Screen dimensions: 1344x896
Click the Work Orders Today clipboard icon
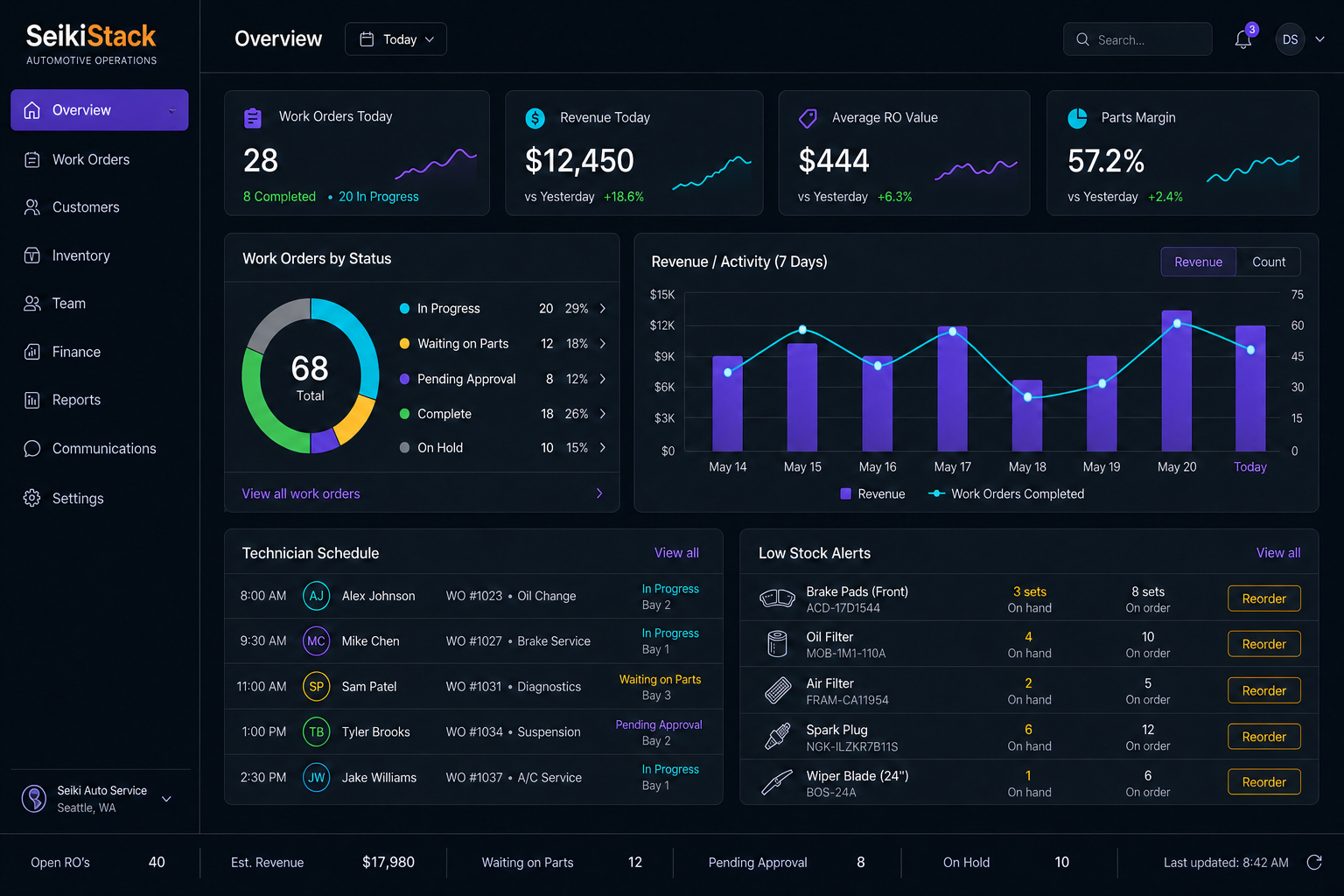(x=253, y=117)
